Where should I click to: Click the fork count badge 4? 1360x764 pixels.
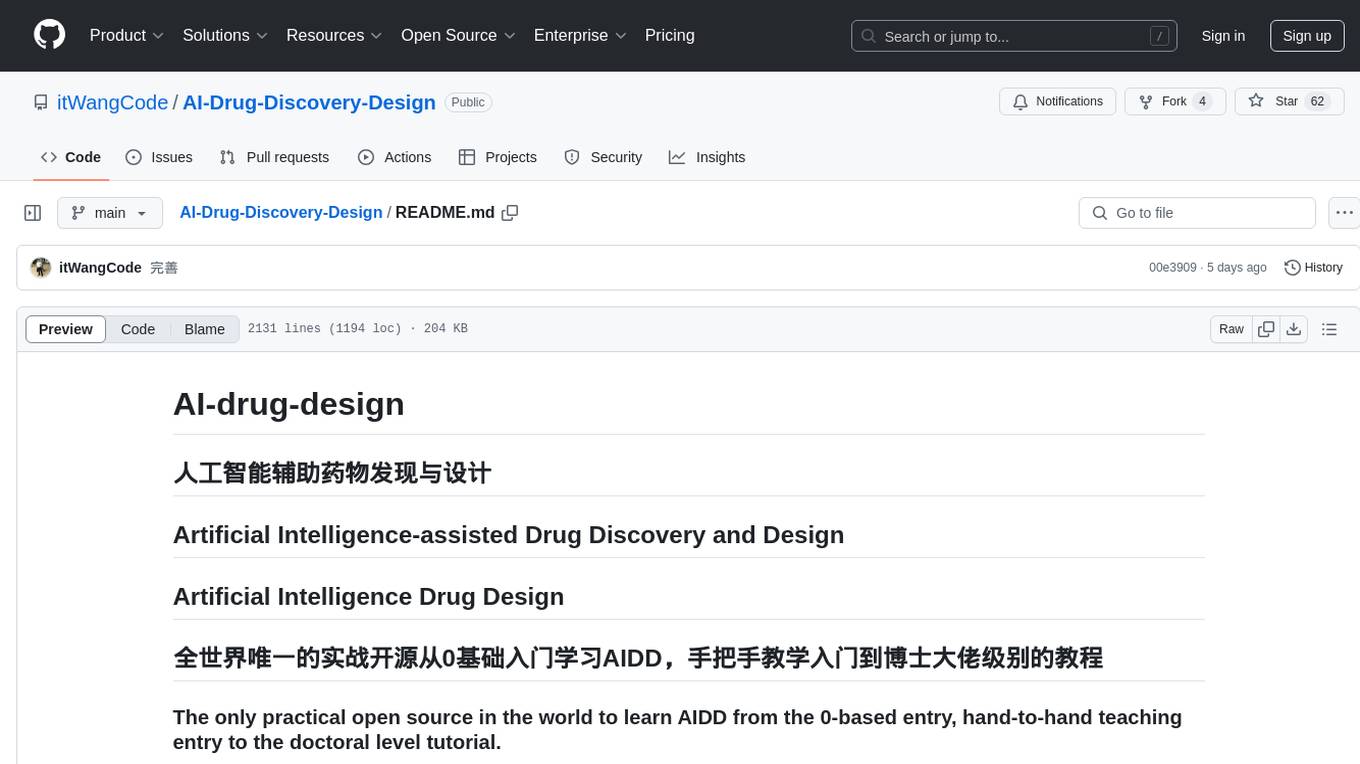point(1203,101)
